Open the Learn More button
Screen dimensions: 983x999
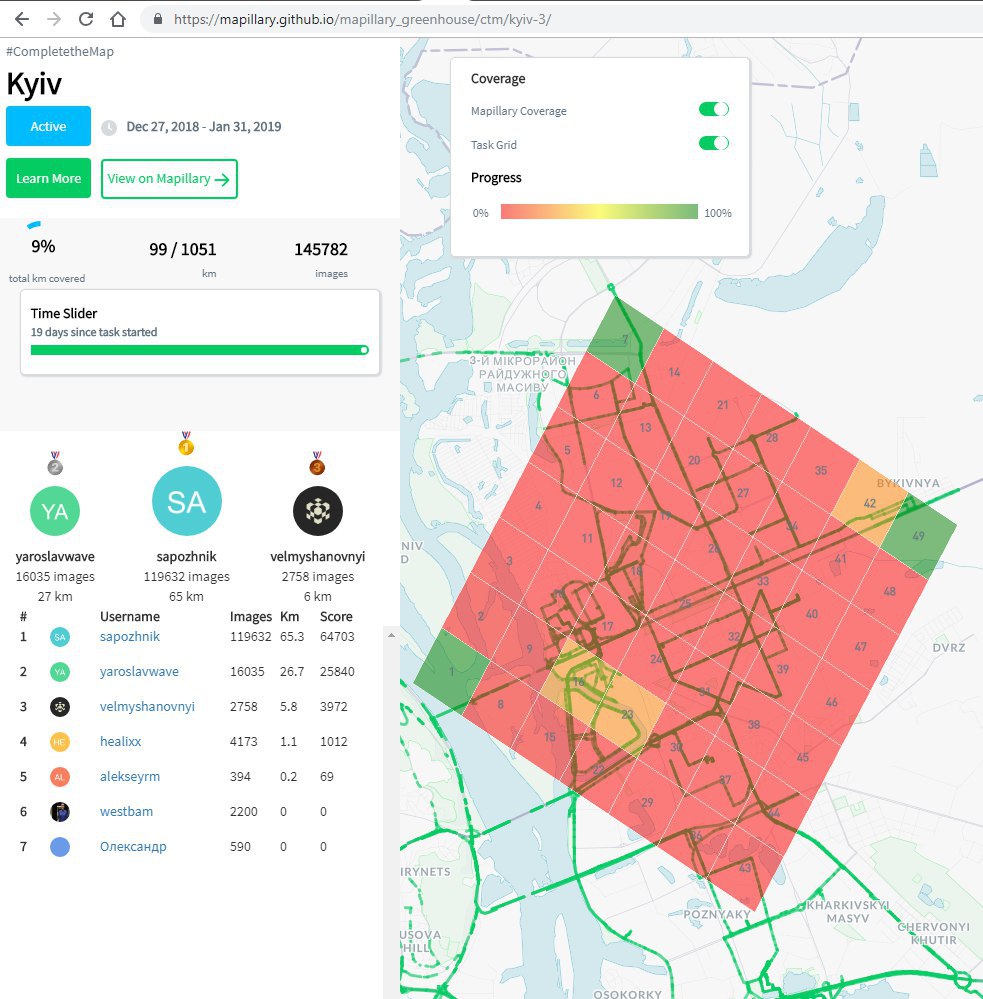48,178
